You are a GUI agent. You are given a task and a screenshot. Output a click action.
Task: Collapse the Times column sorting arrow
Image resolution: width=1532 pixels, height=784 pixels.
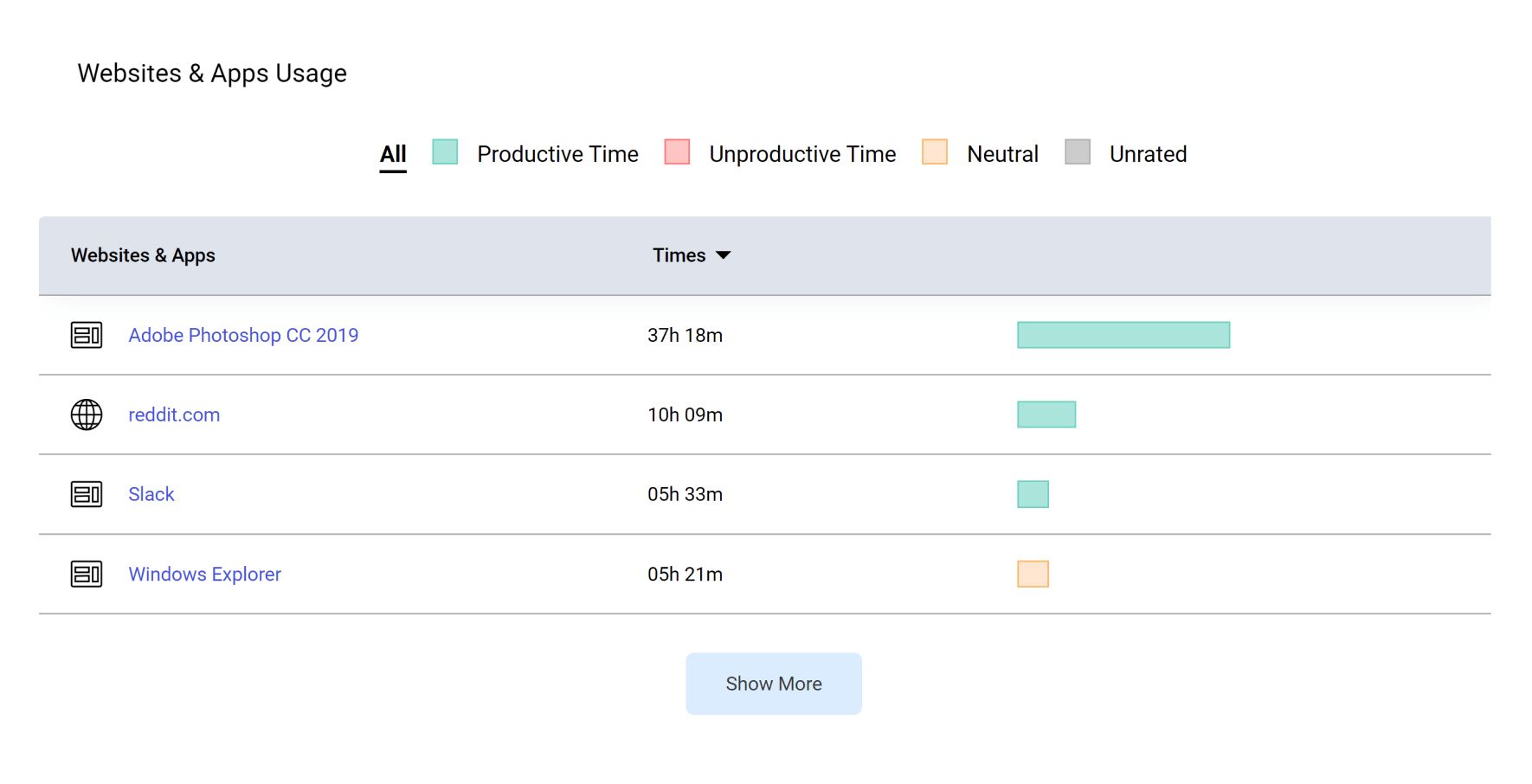tap(725, 254)
